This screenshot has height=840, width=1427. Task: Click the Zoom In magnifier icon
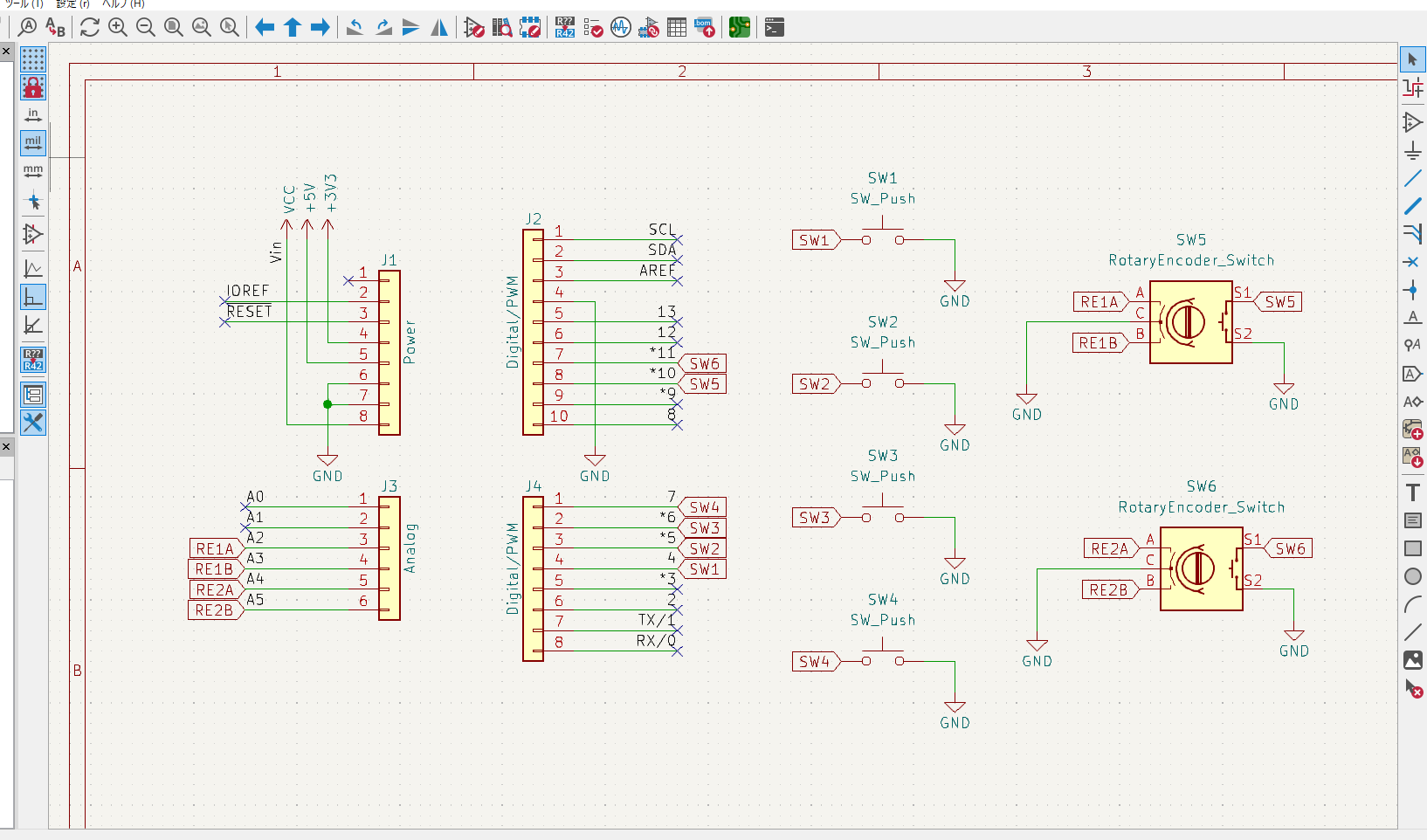point(118,28)
